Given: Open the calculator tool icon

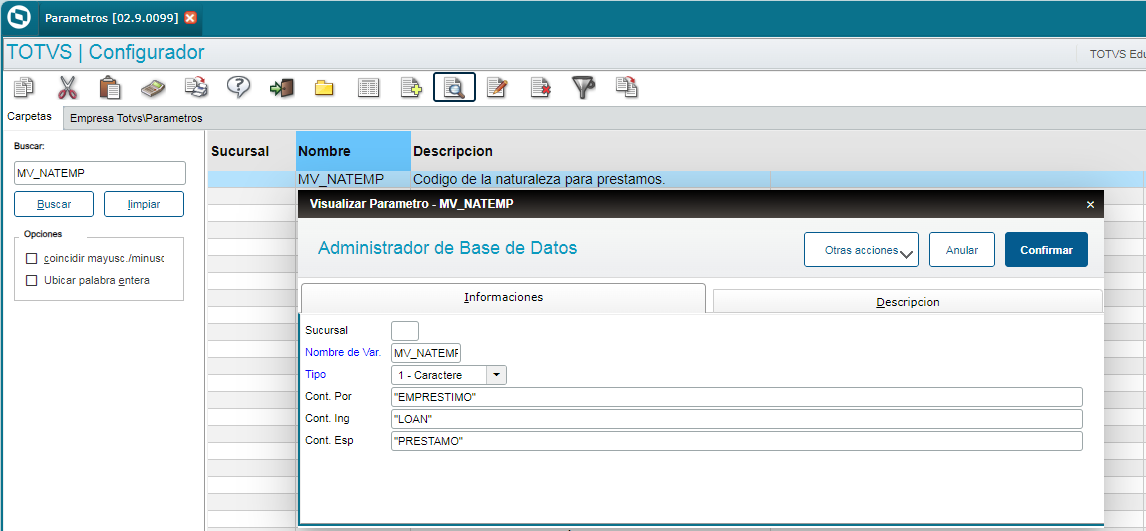Looking at the screenshot, I should coord(153,88).
